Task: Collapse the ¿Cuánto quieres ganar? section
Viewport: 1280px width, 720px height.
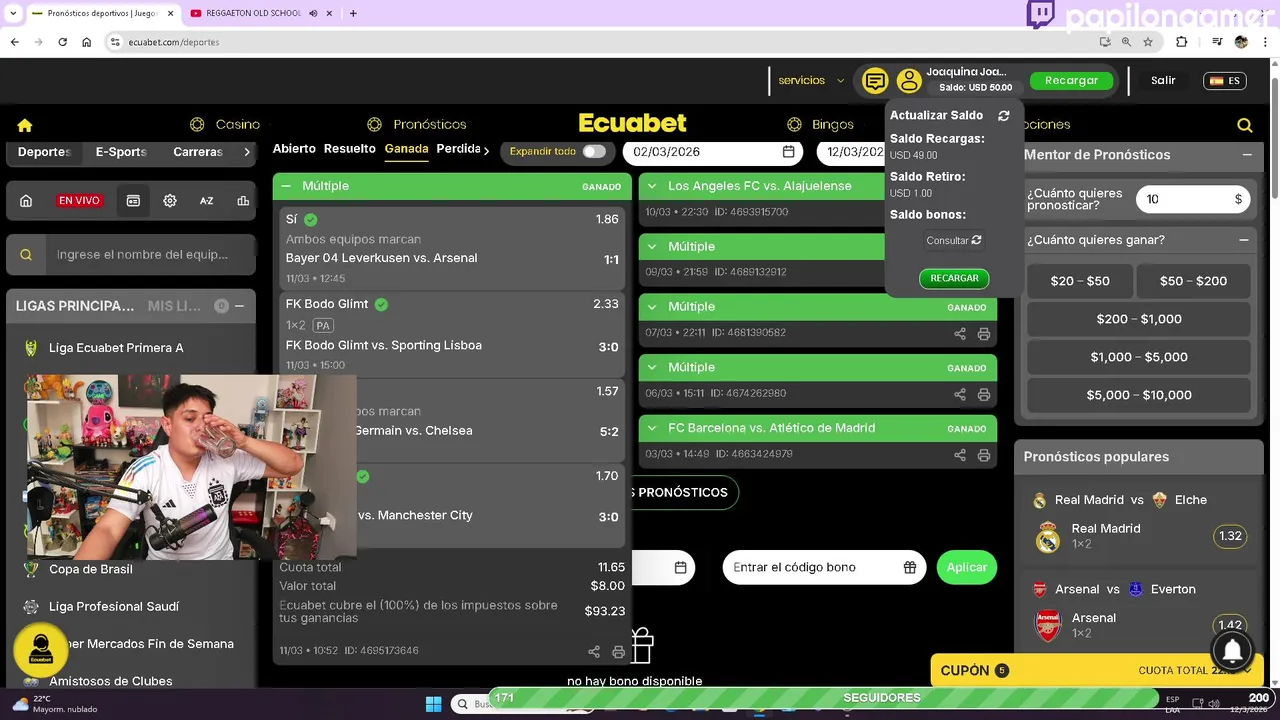Action: pyautogui.click(x=1244, y=240)
